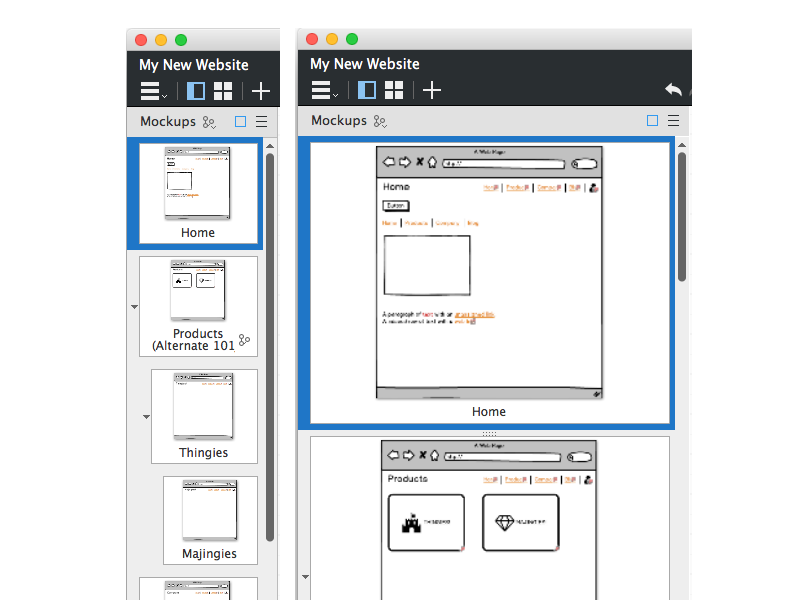Expand alternates for Products (Alternate 101)

(x=134, y=307)
